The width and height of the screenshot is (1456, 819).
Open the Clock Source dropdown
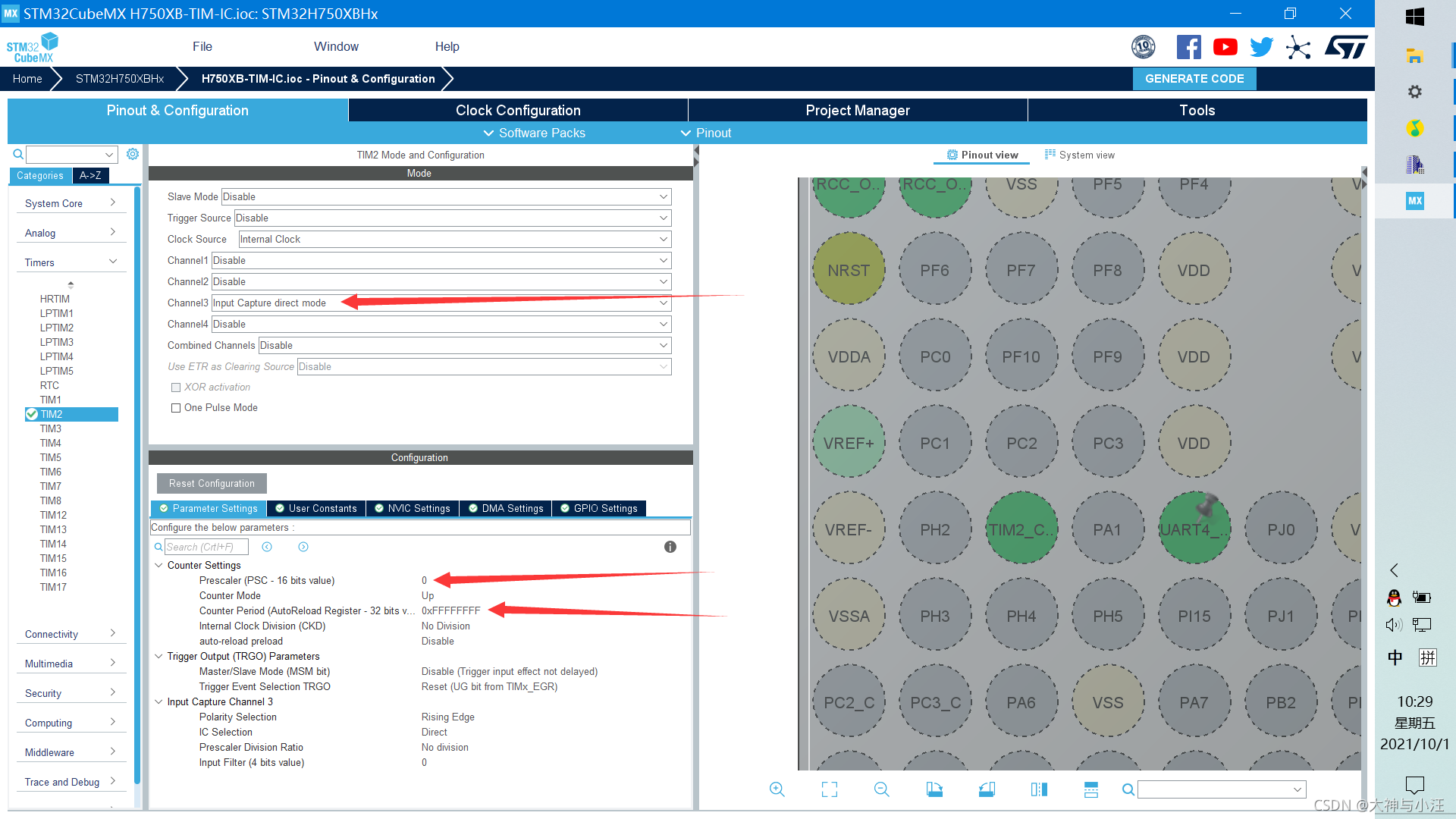click(663, 239)
